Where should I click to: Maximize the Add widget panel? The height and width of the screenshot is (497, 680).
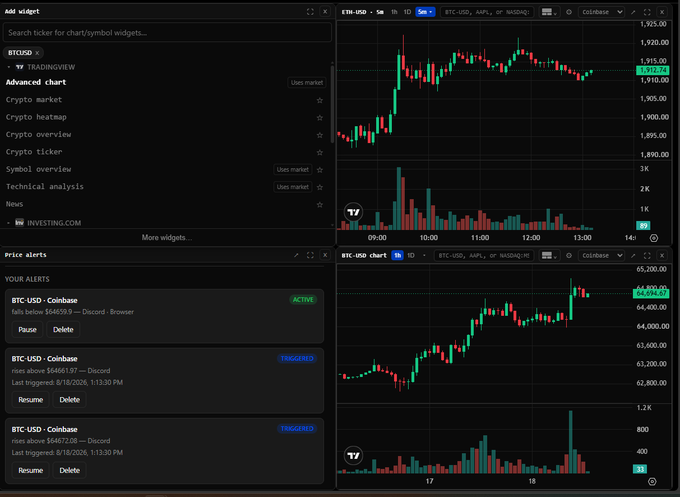coord(310,12)
